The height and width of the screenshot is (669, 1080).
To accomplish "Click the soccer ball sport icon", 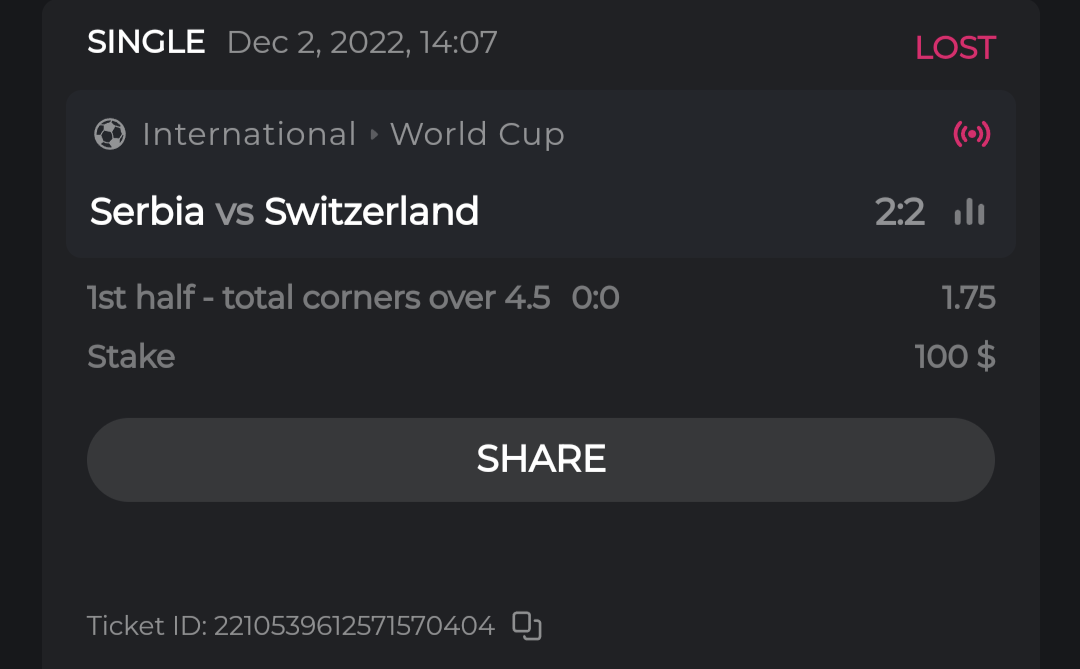I will coord(109,134).
